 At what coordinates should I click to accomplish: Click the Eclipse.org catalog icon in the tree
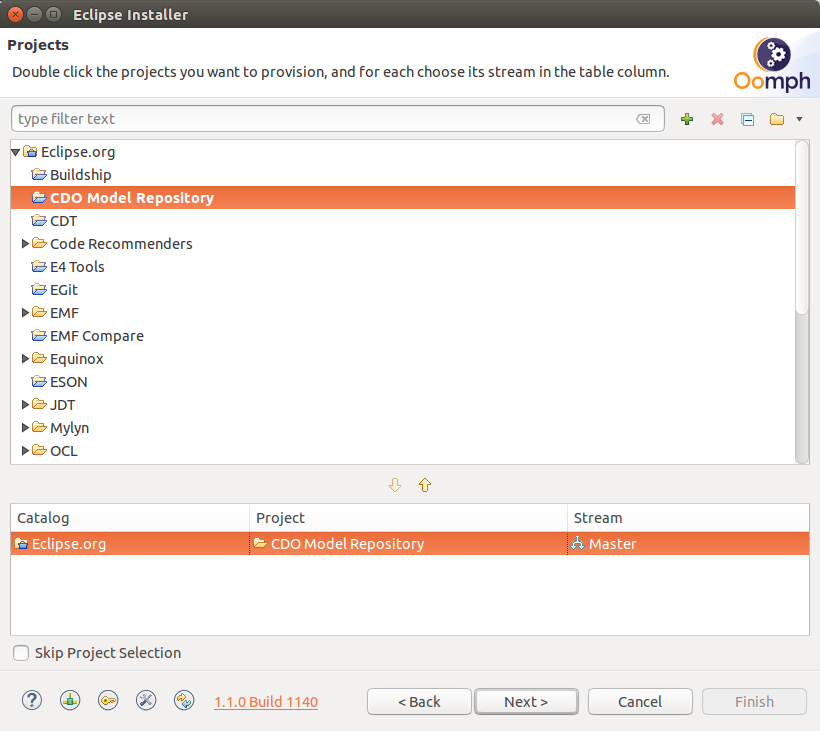(x=30, y=152)
